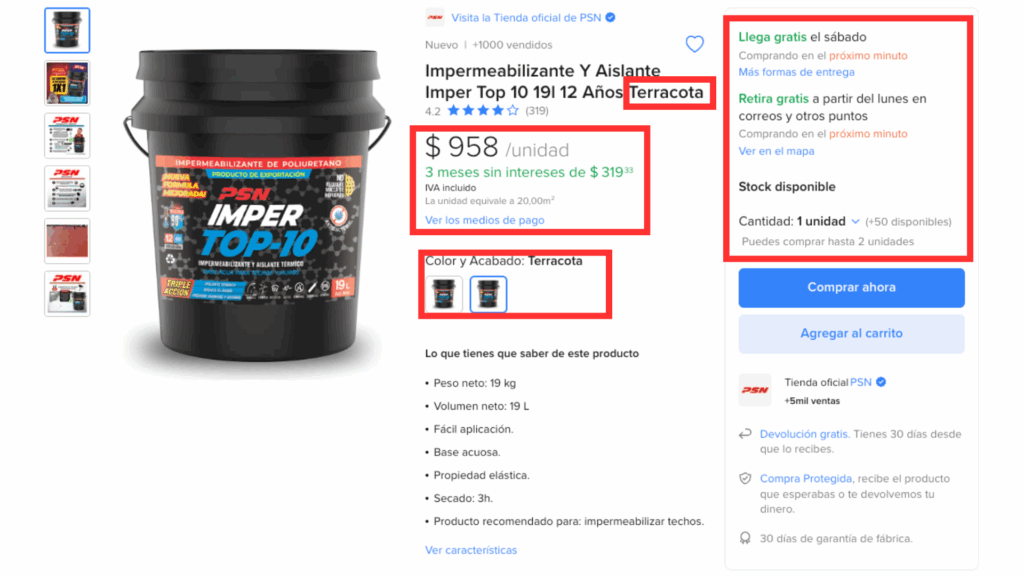The image size is (1024, 576).
Task: Open Ver características link
Action: click(471, 550)
